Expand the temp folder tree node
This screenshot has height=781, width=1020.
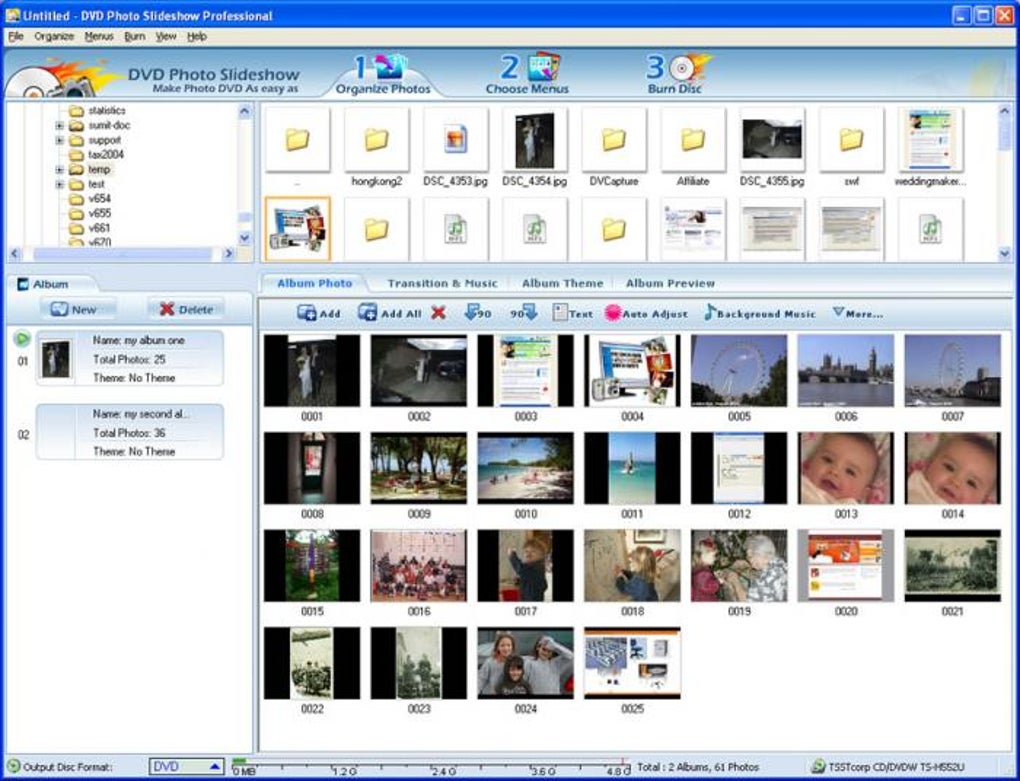click(x=59, y=170)
